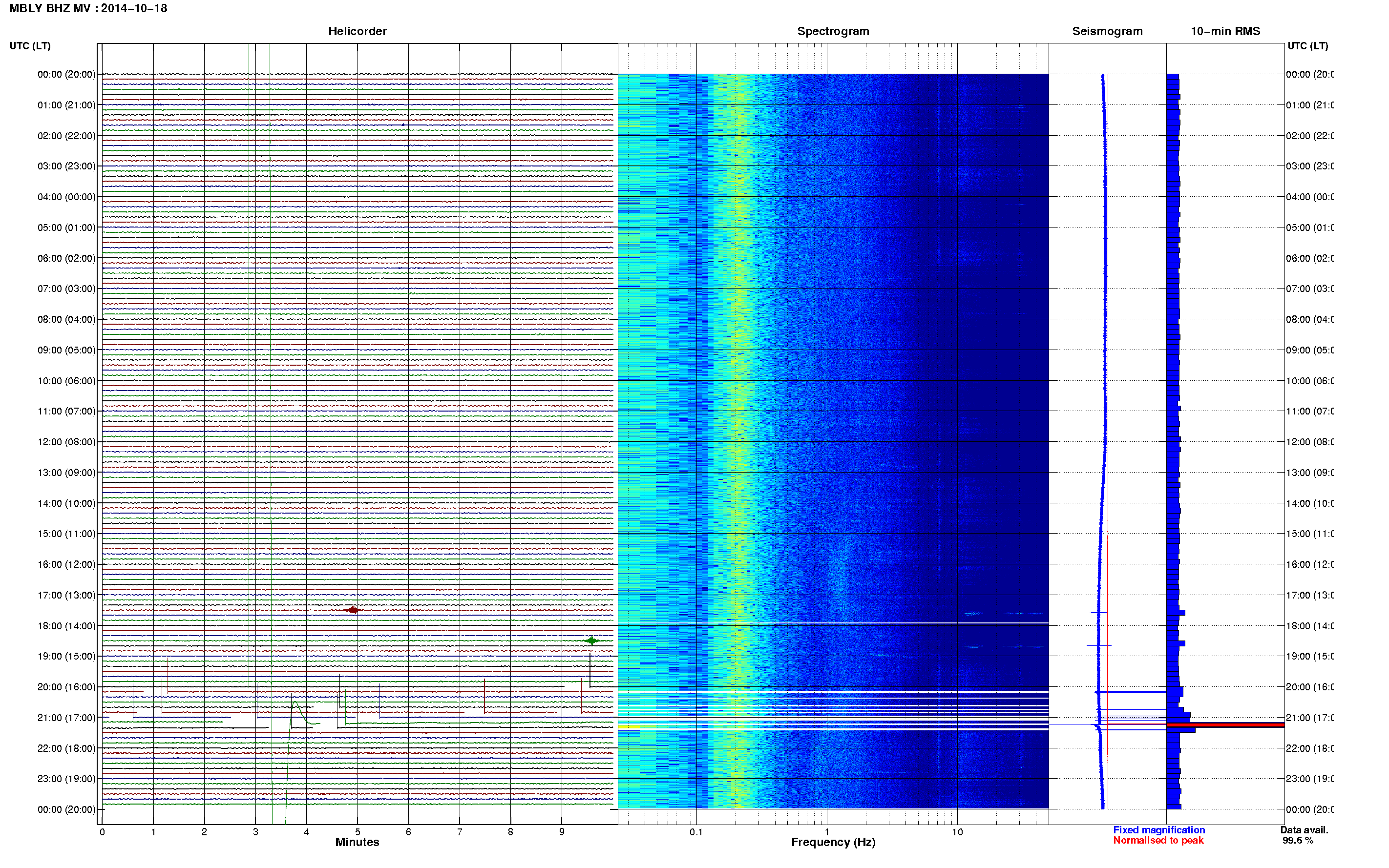
Task: Click the green seismic event burst
Action: tap(591, 641)
